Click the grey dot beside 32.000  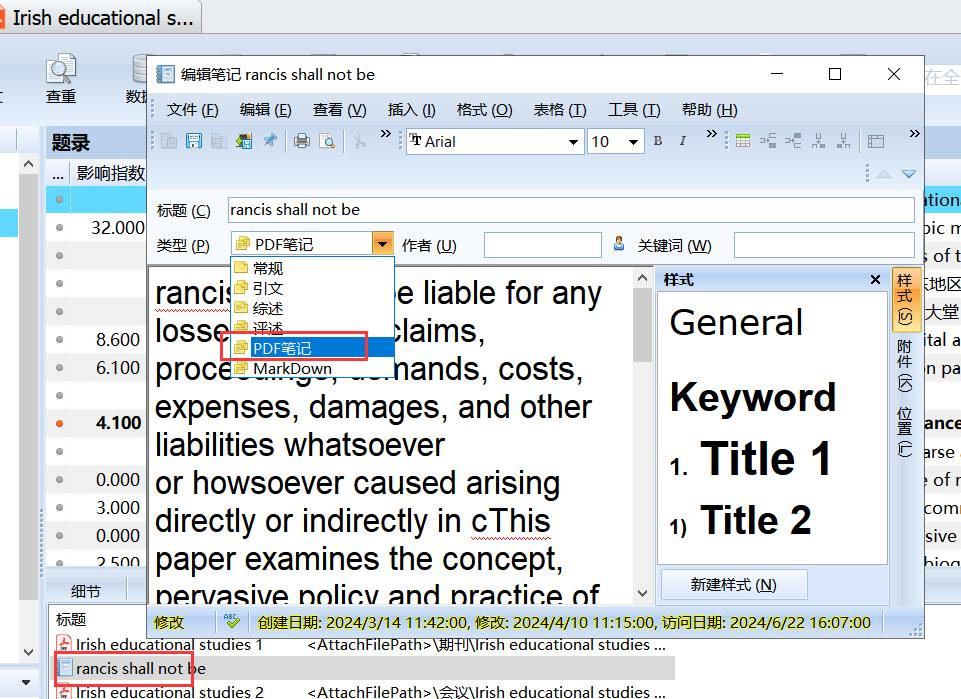[59, 227]
